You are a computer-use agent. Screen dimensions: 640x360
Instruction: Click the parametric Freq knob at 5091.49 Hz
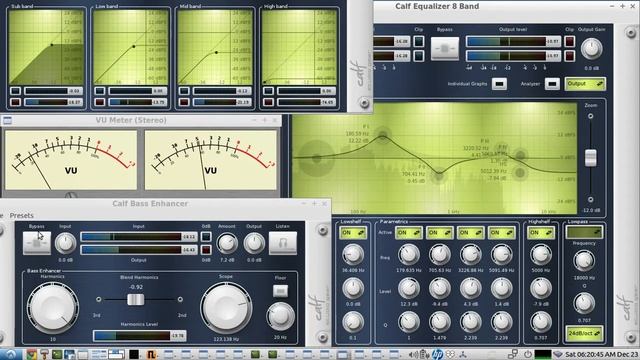pos(501,254)
